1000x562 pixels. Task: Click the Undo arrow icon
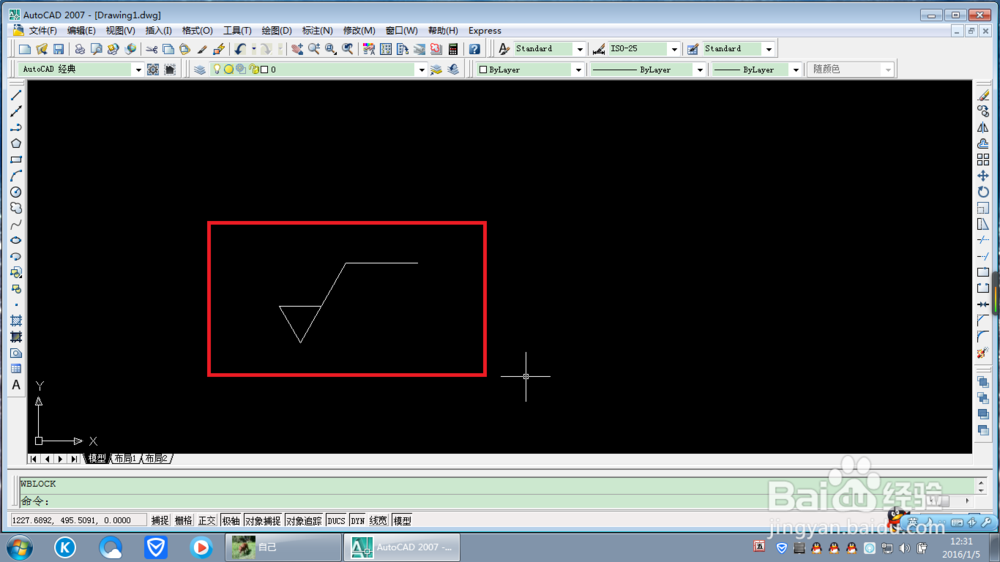click(240, 49)
